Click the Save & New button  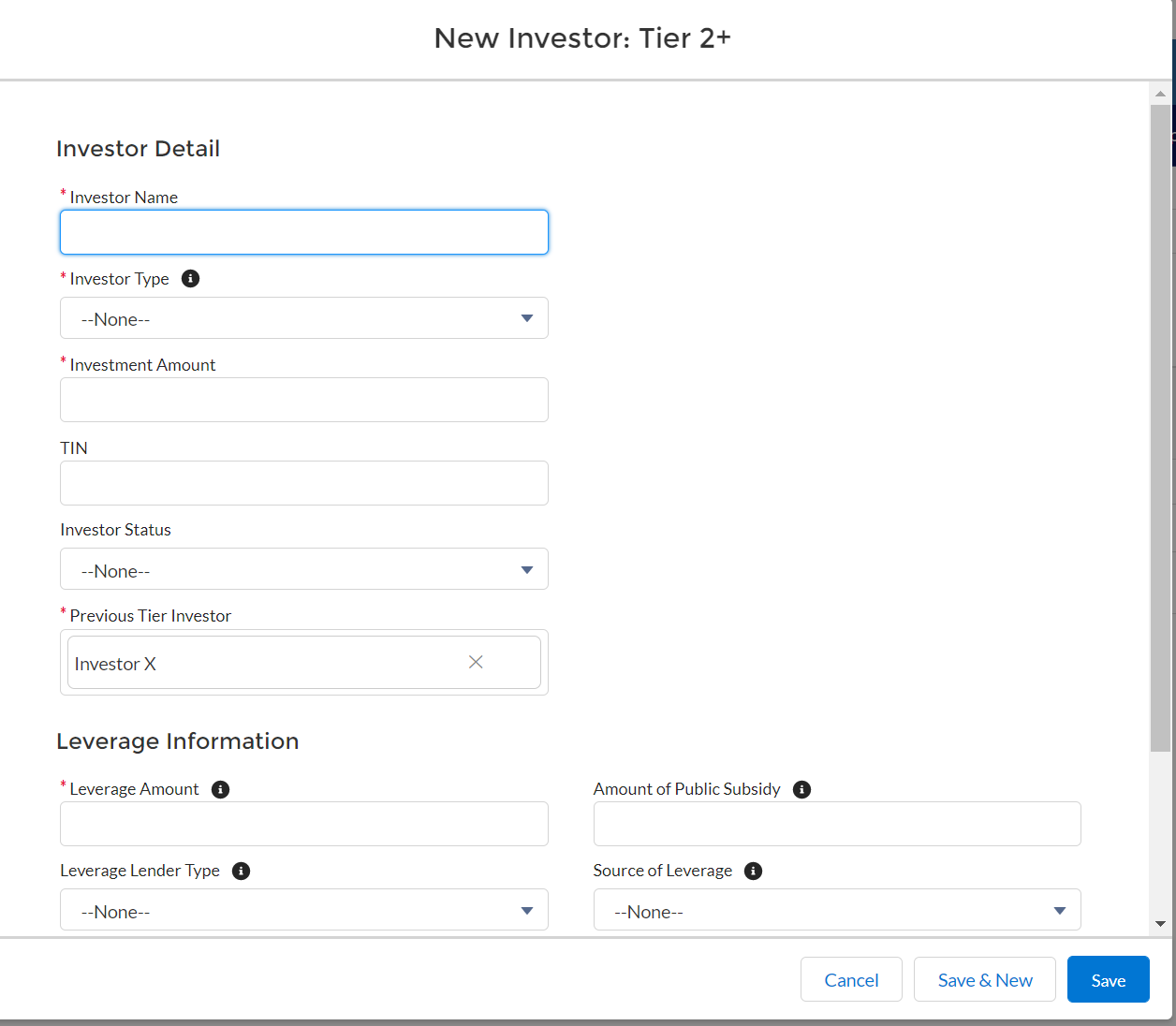[984, 979]
